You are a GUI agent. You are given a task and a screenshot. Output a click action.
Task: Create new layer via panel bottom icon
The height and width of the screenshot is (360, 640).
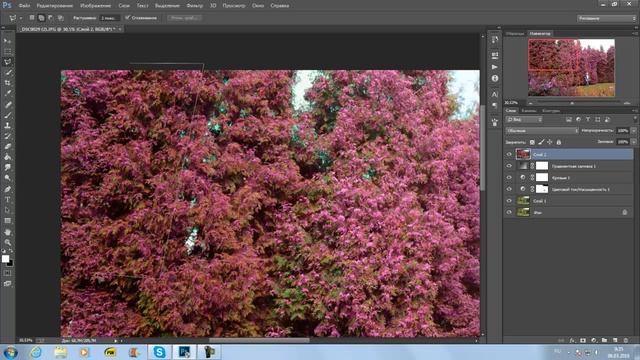(615, 340)
